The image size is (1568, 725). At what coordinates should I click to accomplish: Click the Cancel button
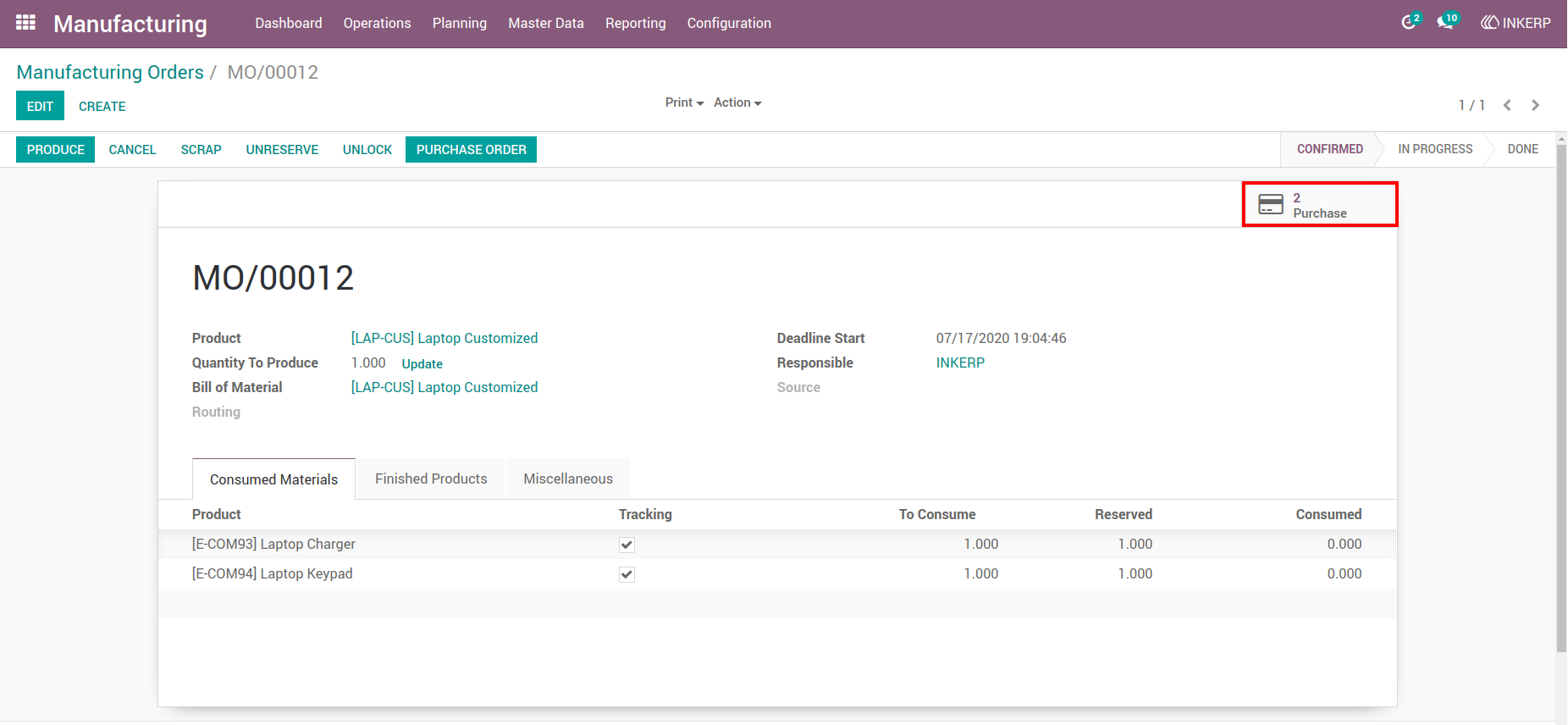[133, 150]
